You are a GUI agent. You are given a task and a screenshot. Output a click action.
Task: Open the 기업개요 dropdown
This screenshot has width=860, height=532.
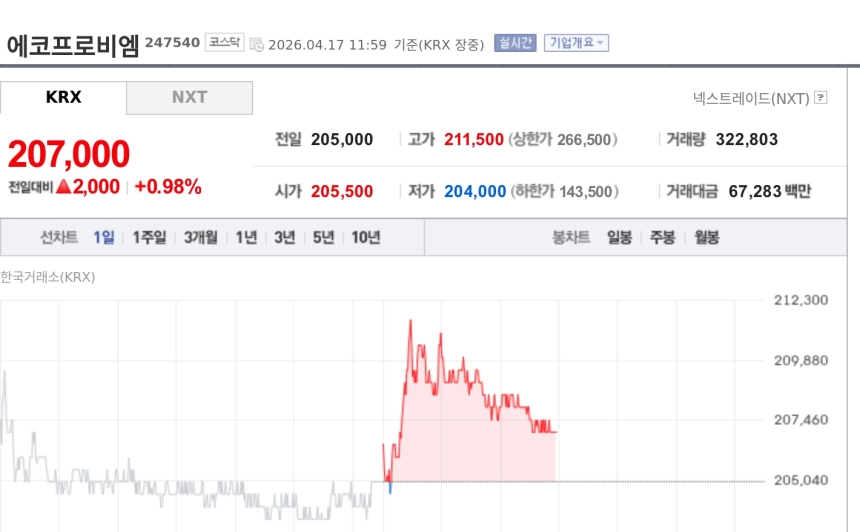coord(576,43)
